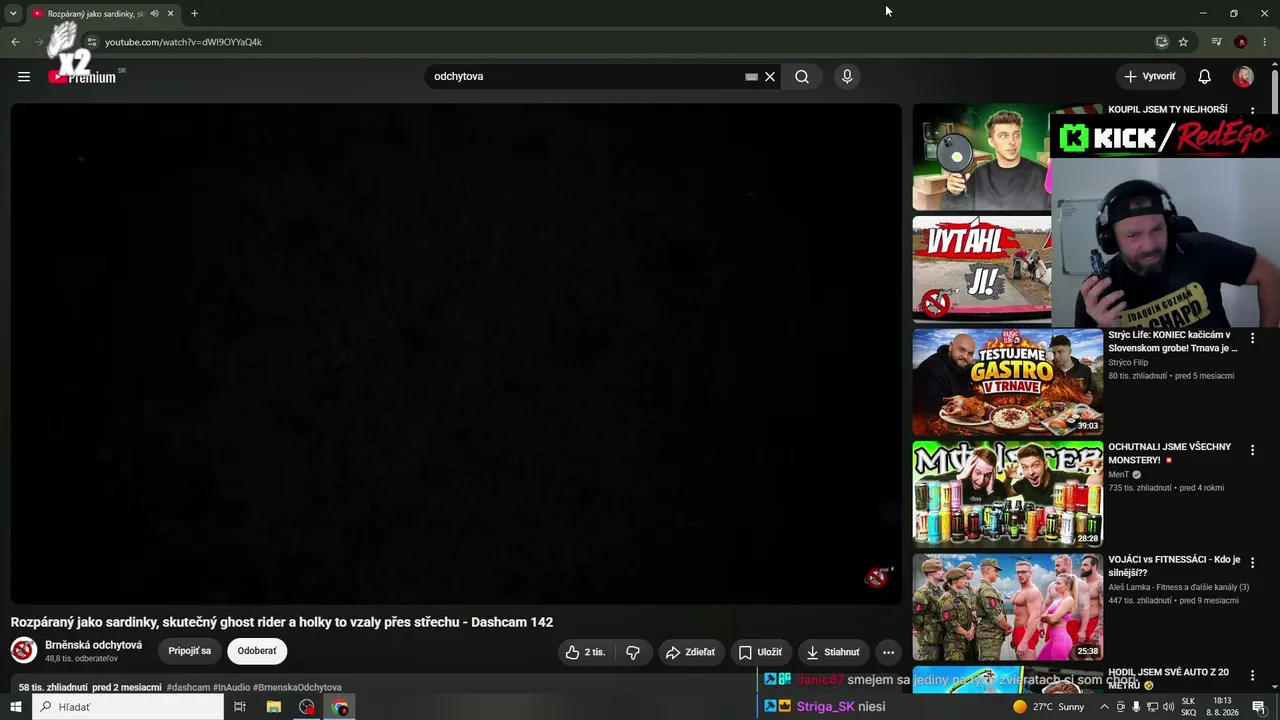This screenshot has height=720, width=1280.
Task: Like the video showing '2 tis.'
Action: point(586,652)
